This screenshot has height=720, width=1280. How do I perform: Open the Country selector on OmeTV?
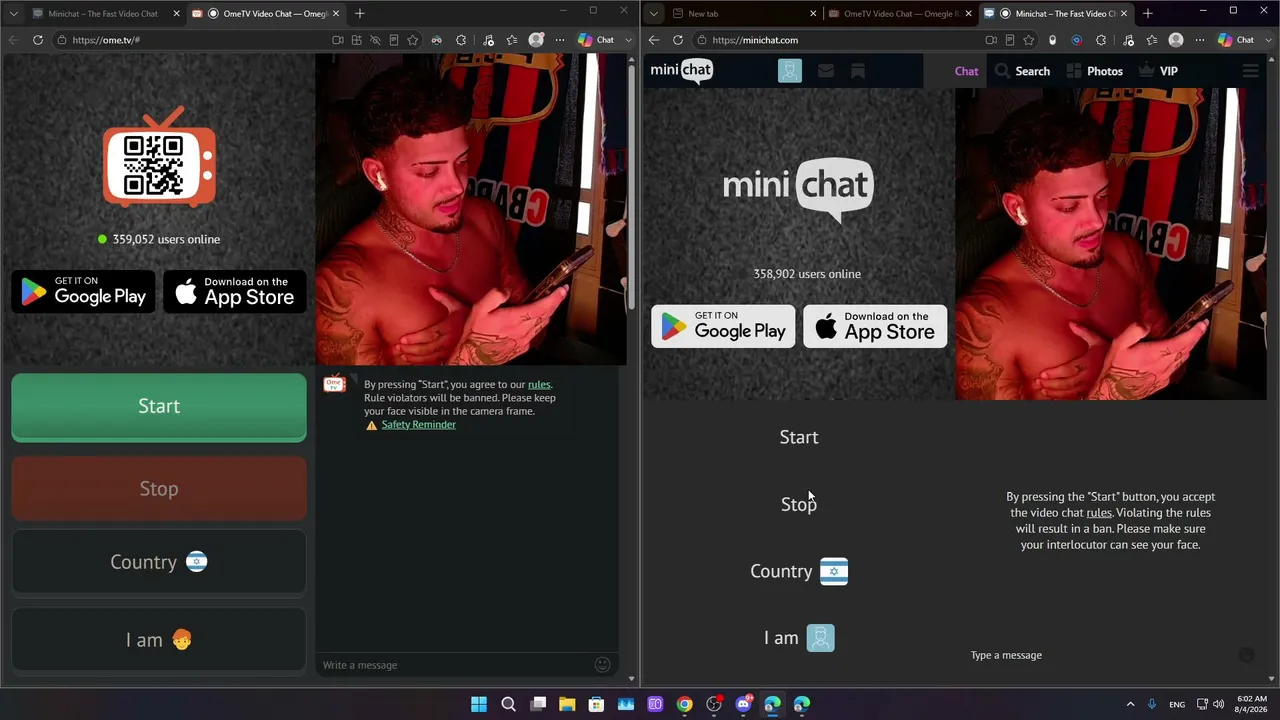pos(159,562)
